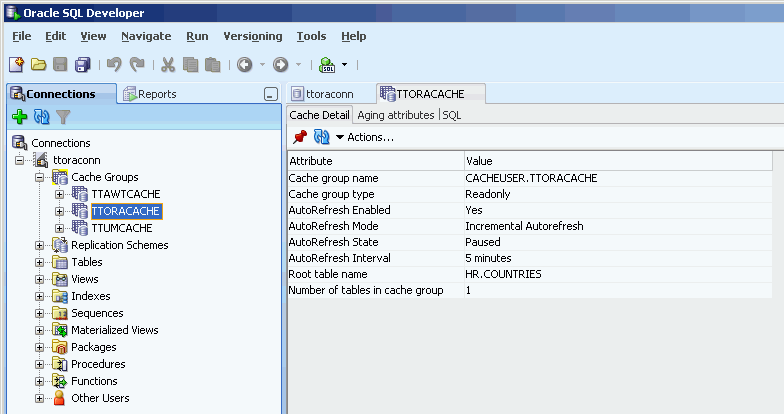
Task: Select the Materialized Views tree item
Action: [114, 330]
